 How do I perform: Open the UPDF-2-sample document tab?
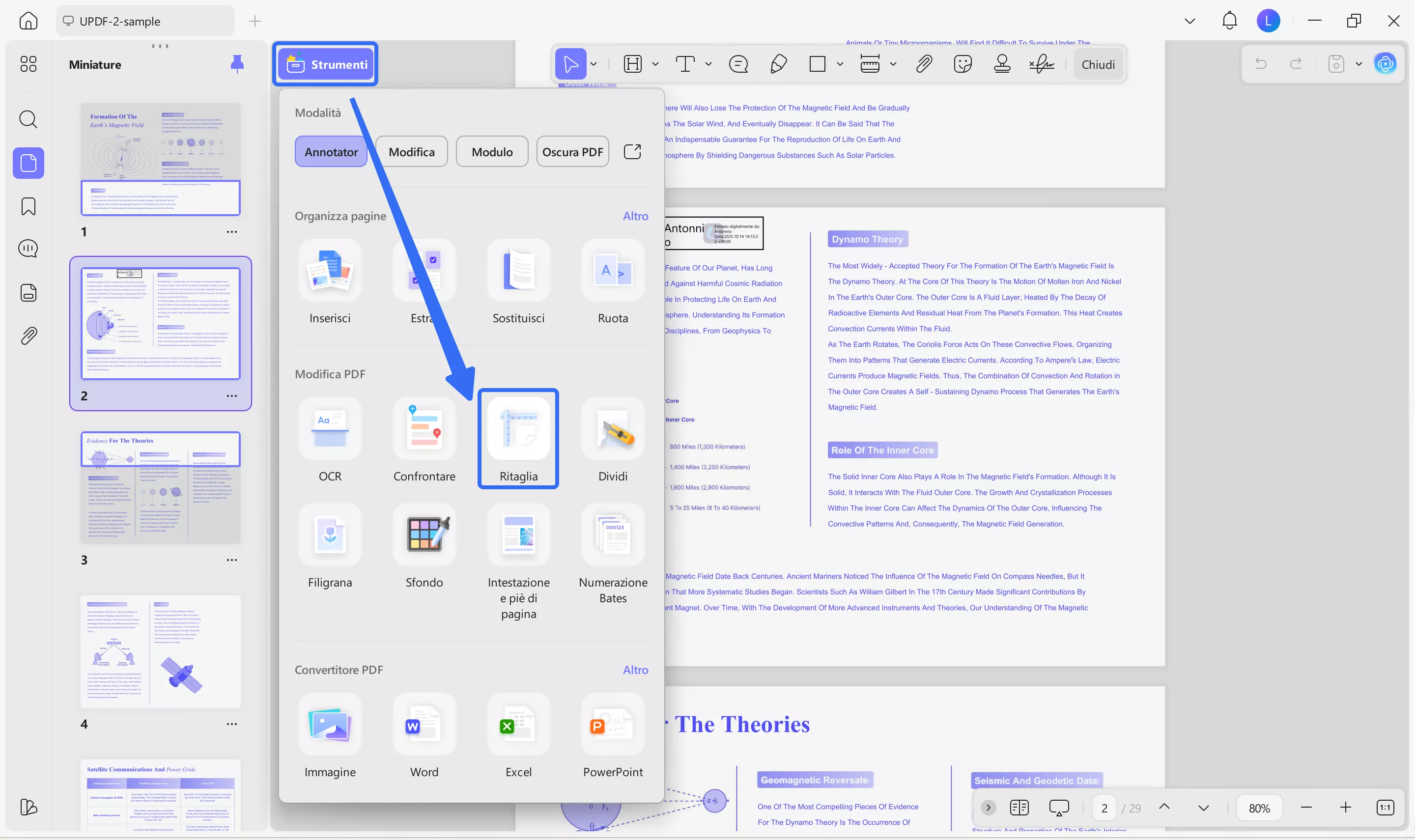pos(144,21)
